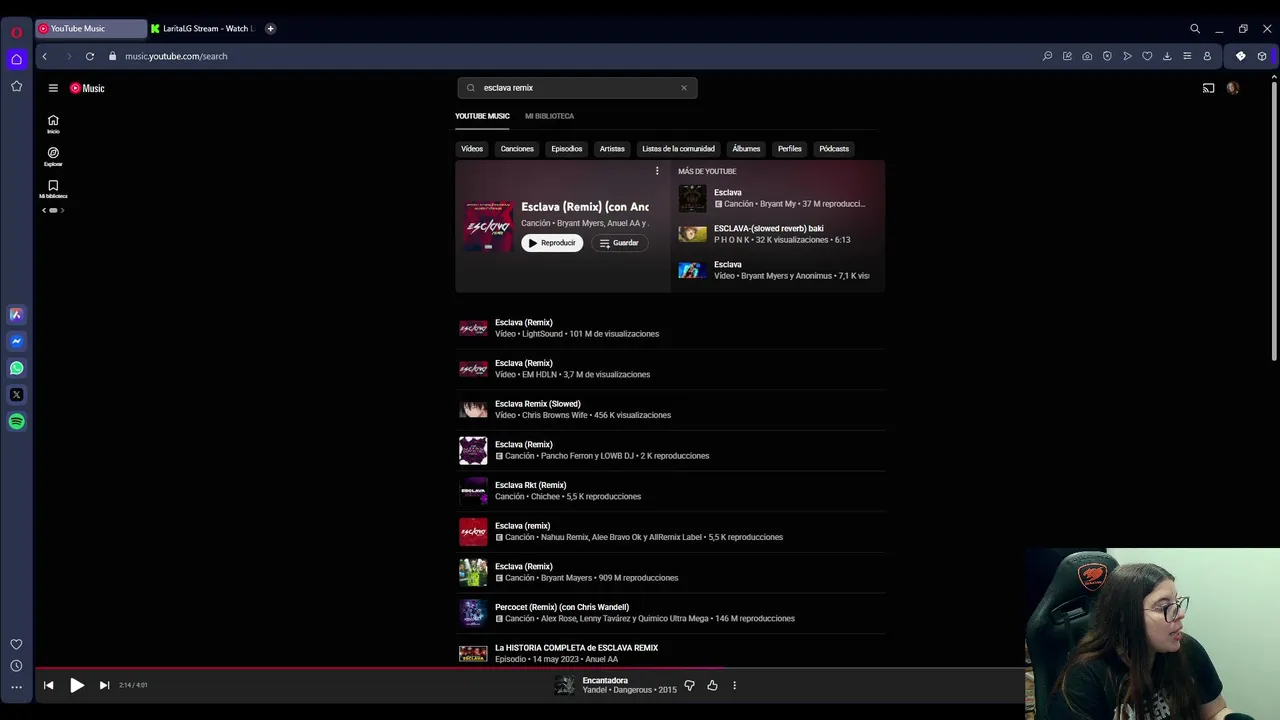Switch to the YOUTUBE MUSIC tab
Image resolution: width=1280 pixels, height=720 pixels.
pos(482,116)
